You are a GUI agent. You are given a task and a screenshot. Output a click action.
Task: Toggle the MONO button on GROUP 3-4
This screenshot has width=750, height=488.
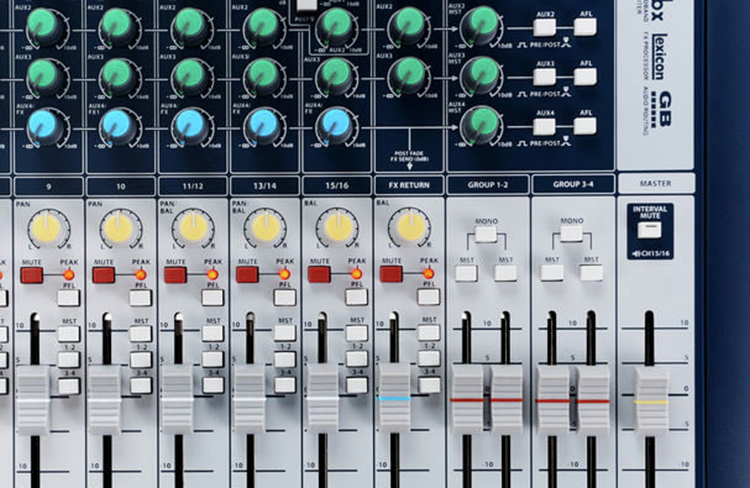pyautogui.click(x=571, y=234)
